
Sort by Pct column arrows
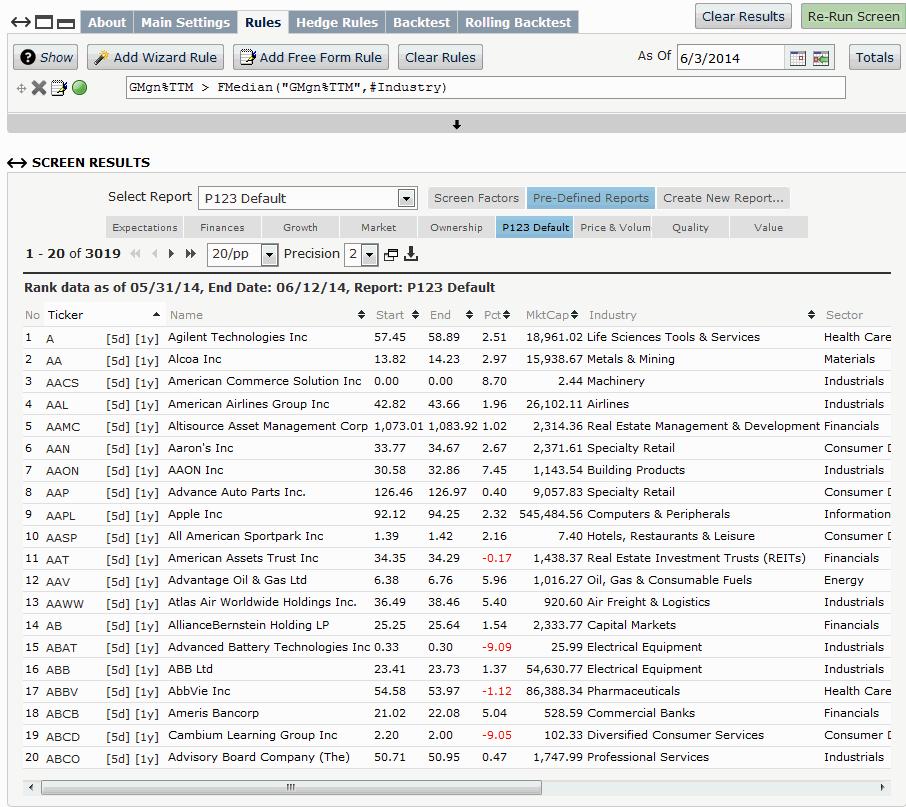click(506, 315)
